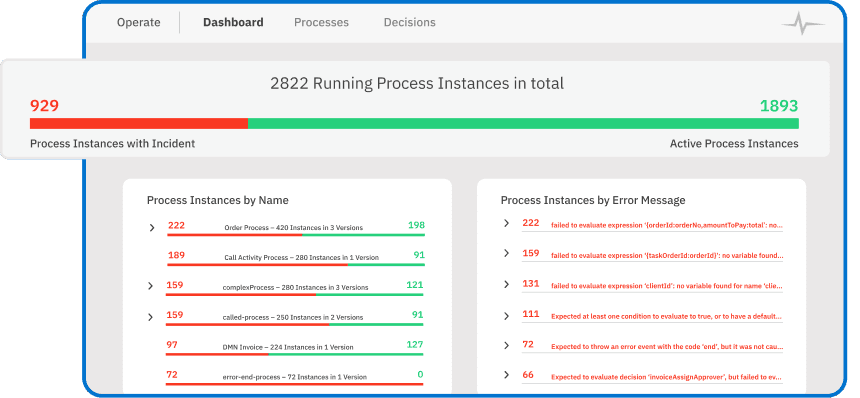Click 'Process Instances with Incident' label

[112, 144]
